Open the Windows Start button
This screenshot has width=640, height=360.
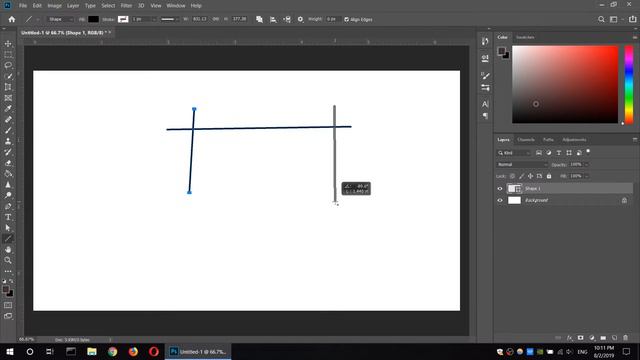click(10, 351)
